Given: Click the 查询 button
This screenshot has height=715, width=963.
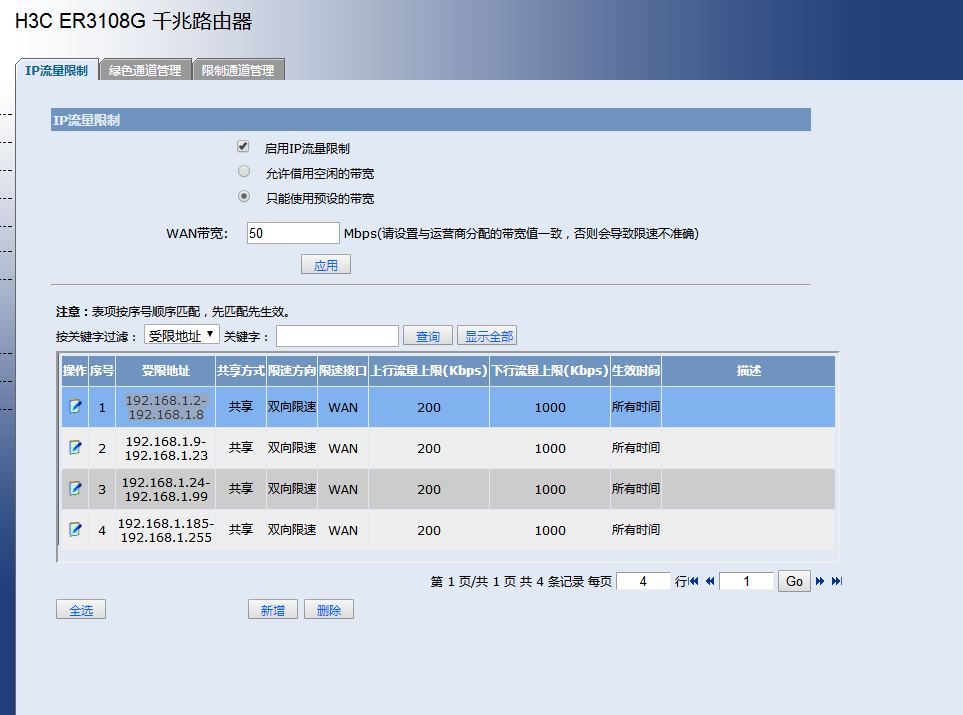Looking at the screenshot, I should click(427, 336).
